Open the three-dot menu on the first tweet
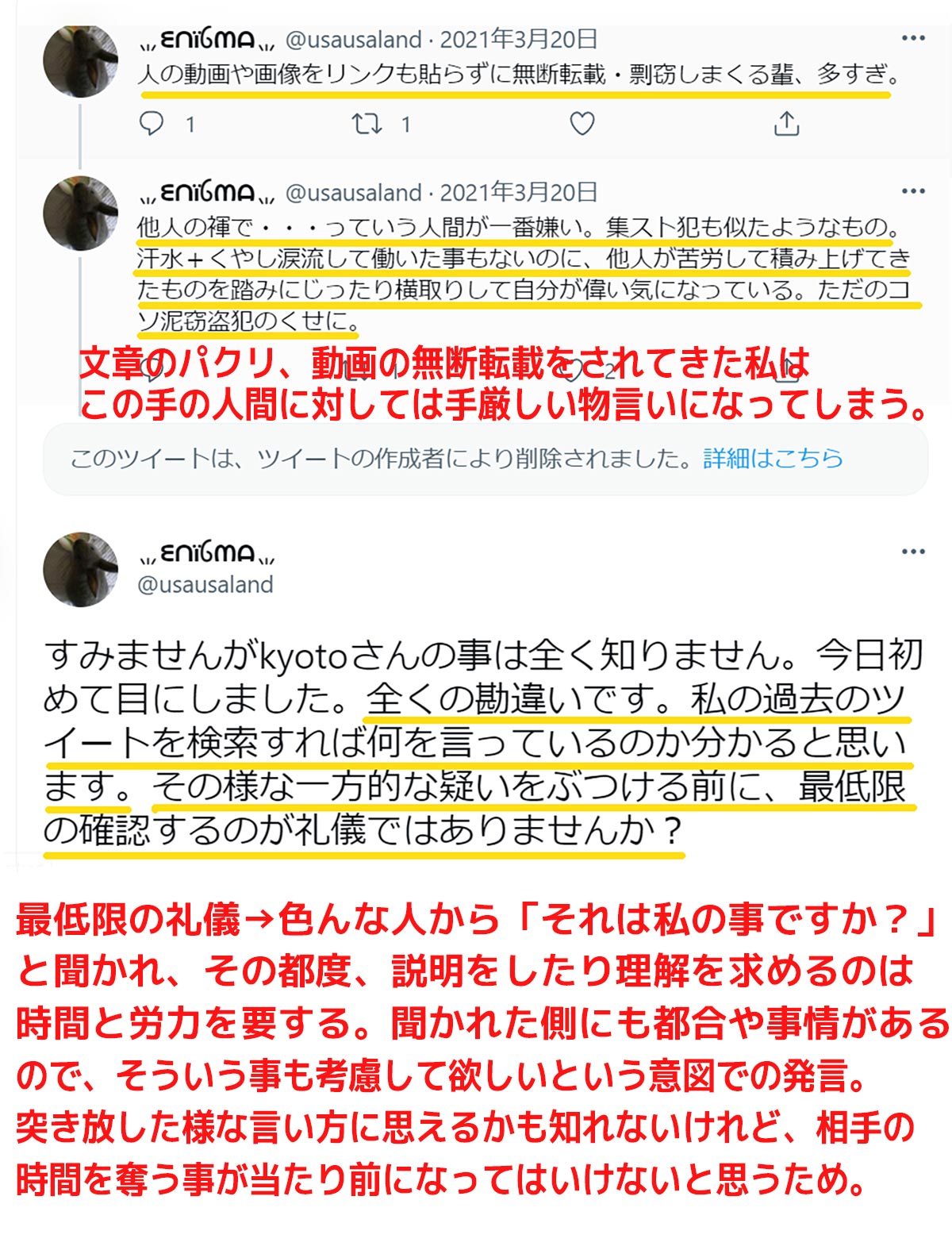This screenshot has width=952, height=1250. pos(913,38)
